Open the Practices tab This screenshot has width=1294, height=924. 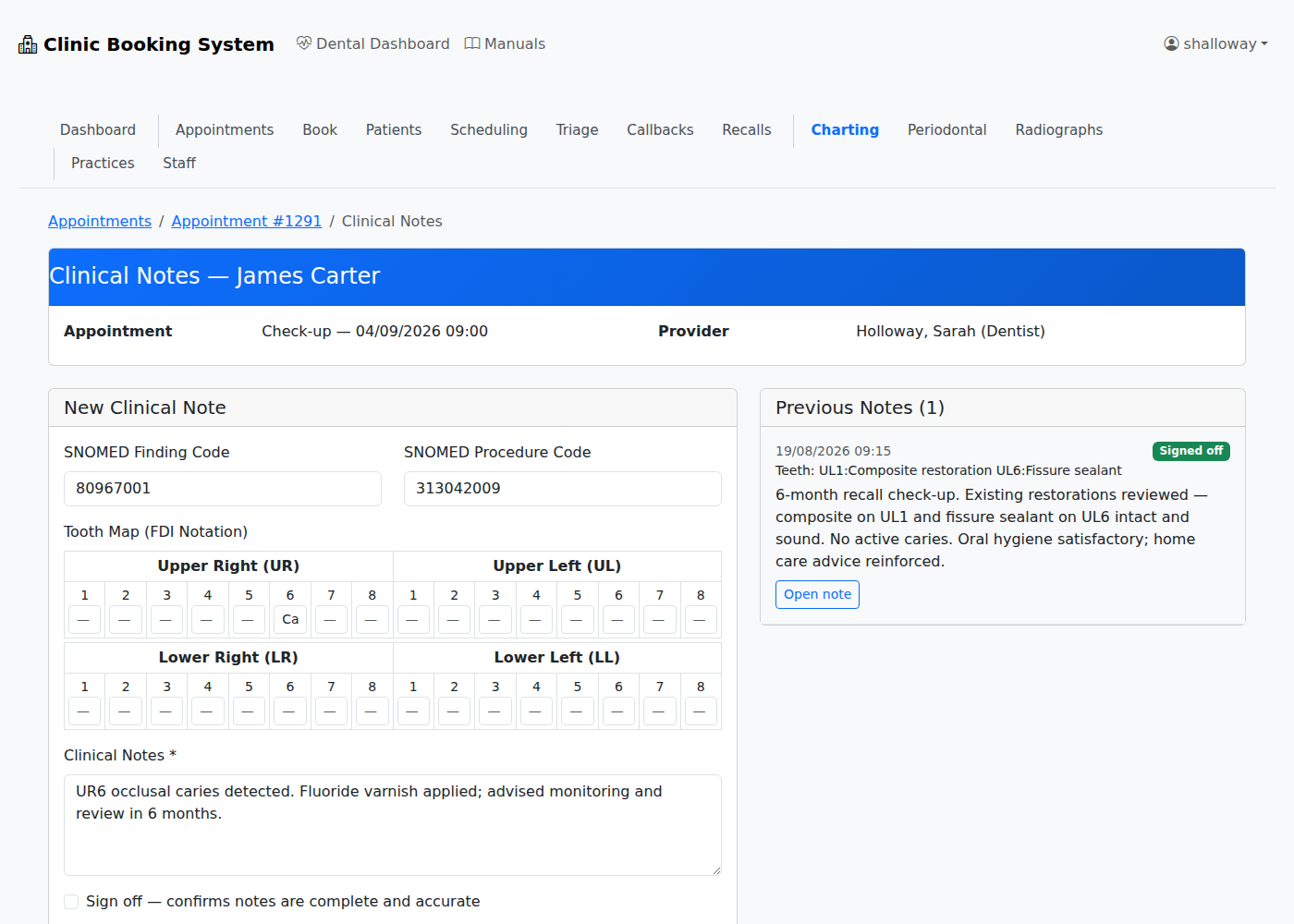point(103,164)
